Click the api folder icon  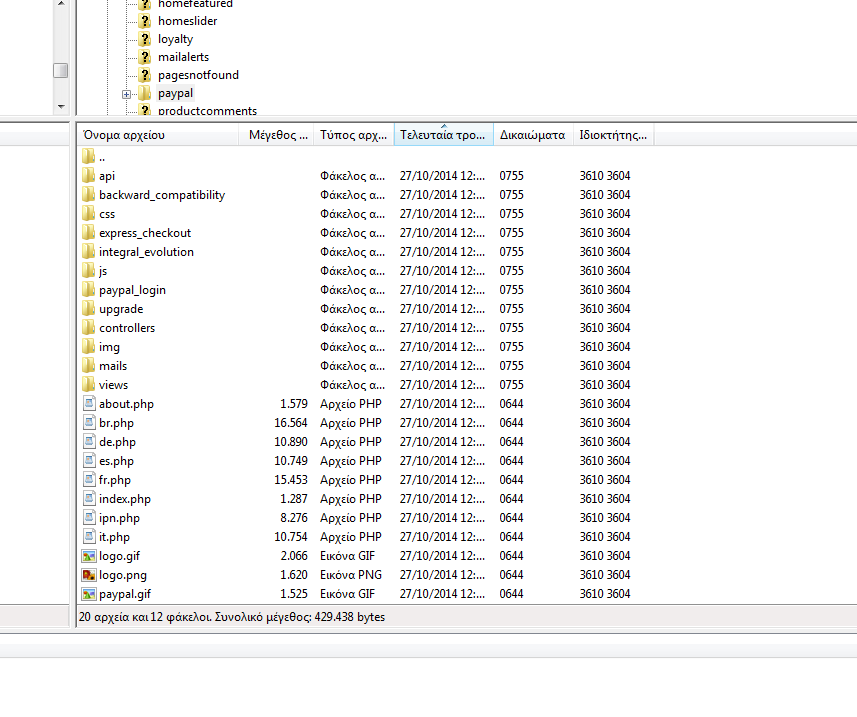click(89, 175)
